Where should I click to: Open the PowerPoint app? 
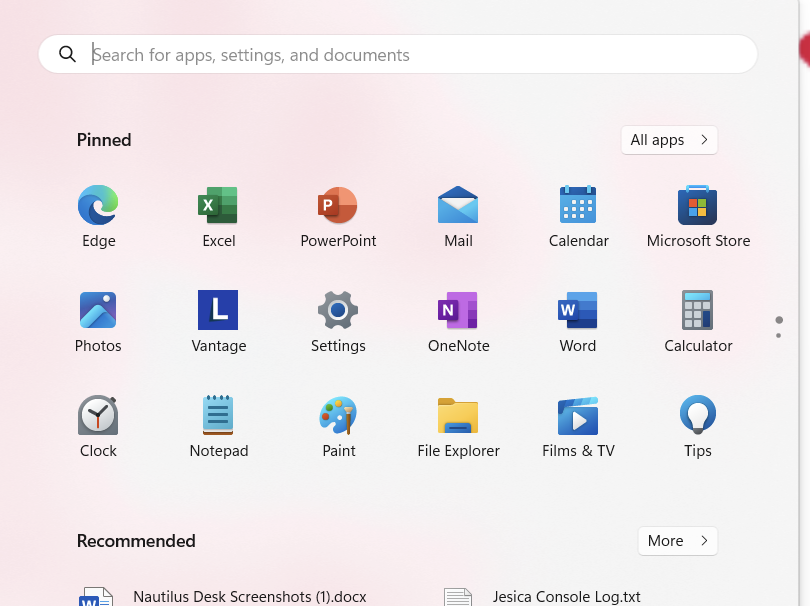click(x=338, y=217)
